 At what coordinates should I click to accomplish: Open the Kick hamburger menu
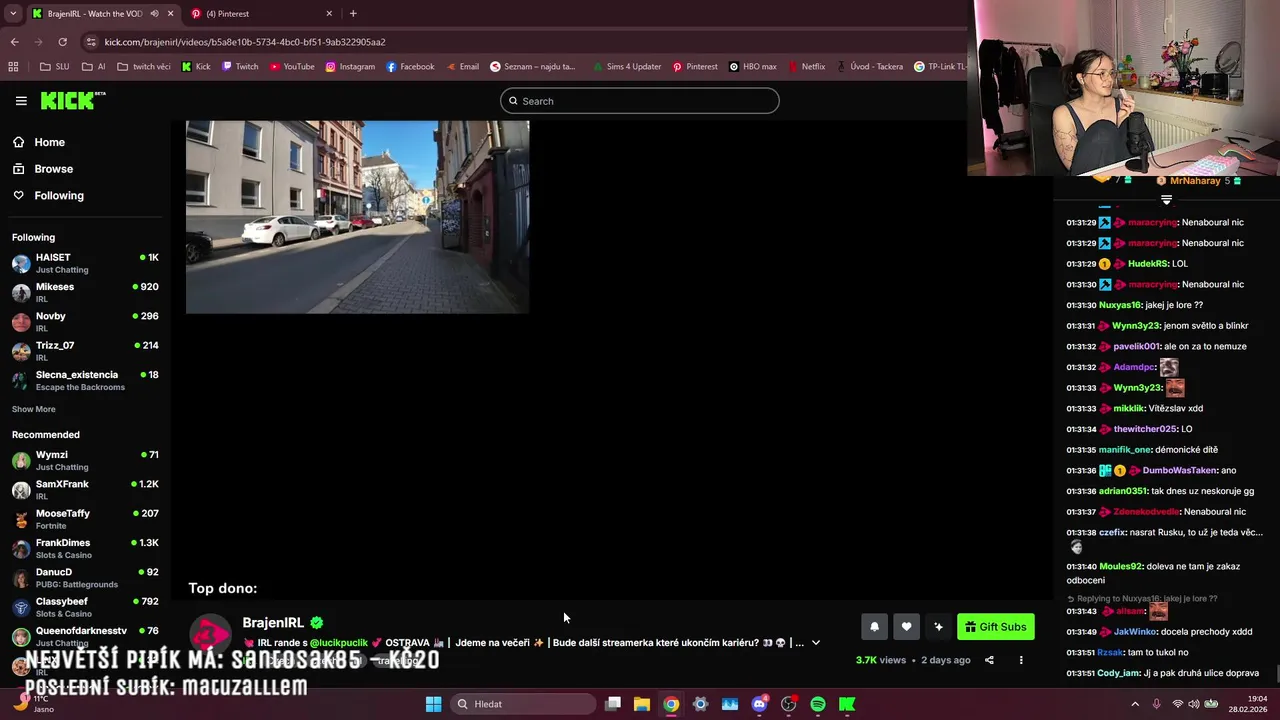click(21, 101)
